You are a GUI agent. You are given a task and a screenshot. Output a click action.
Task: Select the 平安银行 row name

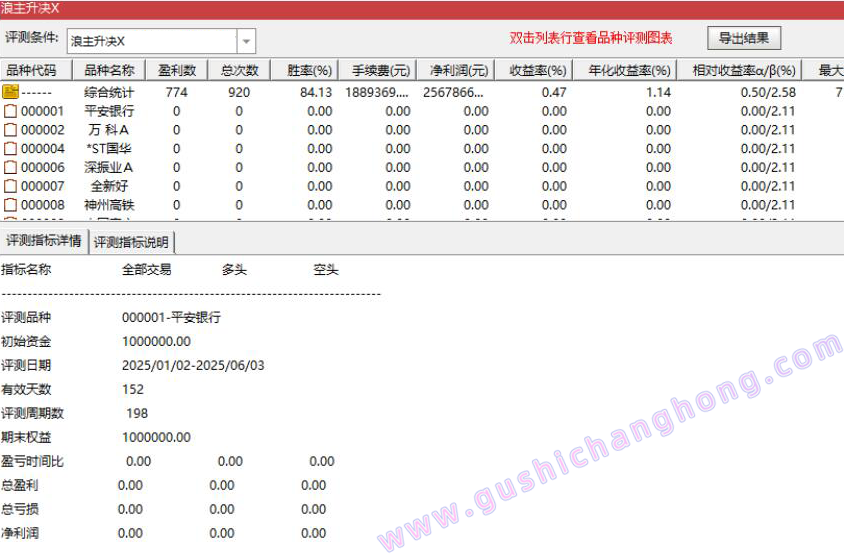pyautogui.click(x=109, y=111)
